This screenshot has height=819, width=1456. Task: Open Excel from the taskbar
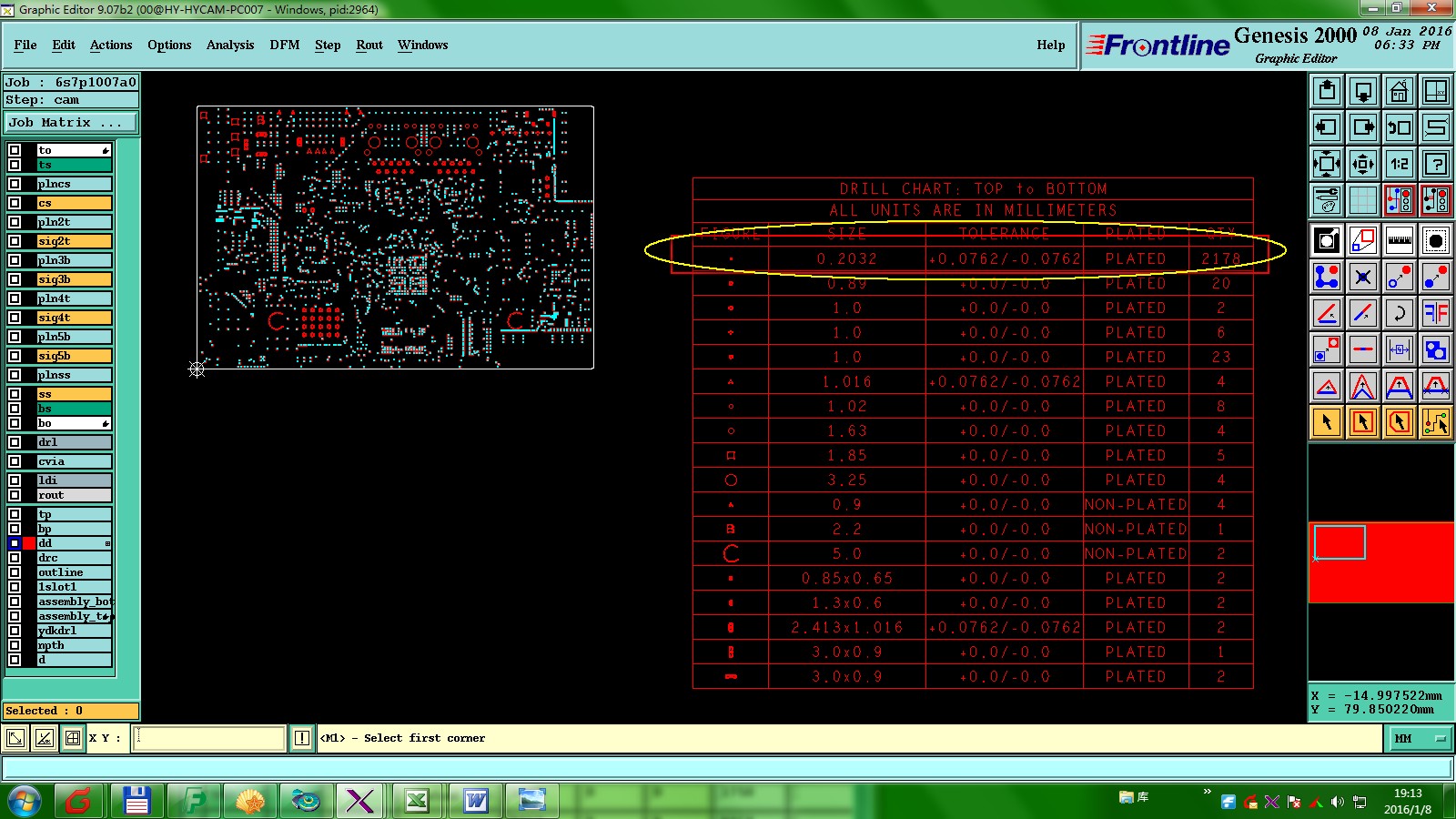[x=417, y=801]
